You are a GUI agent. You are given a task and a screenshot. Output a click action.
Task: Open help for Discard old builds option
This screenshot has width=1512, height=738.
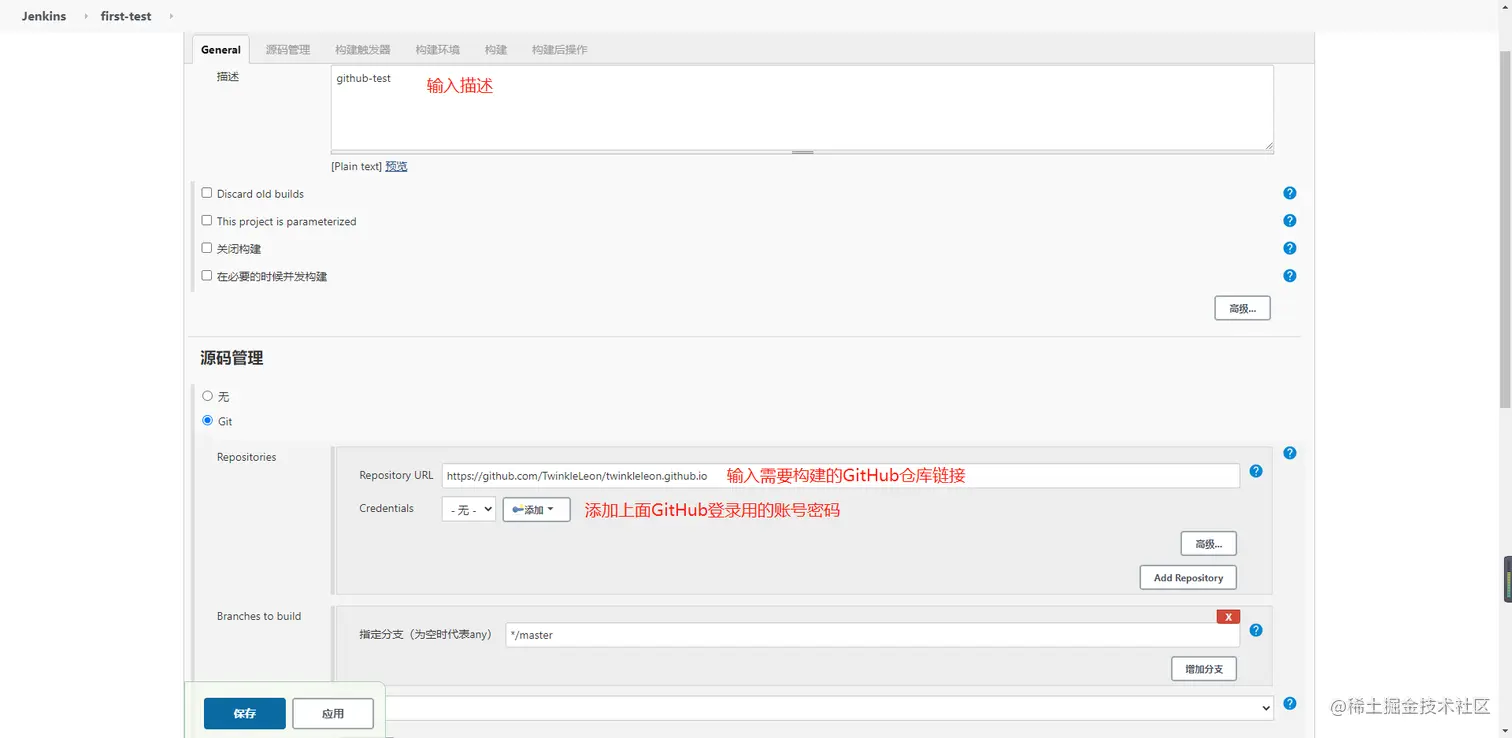click(x=1289, y=193)
